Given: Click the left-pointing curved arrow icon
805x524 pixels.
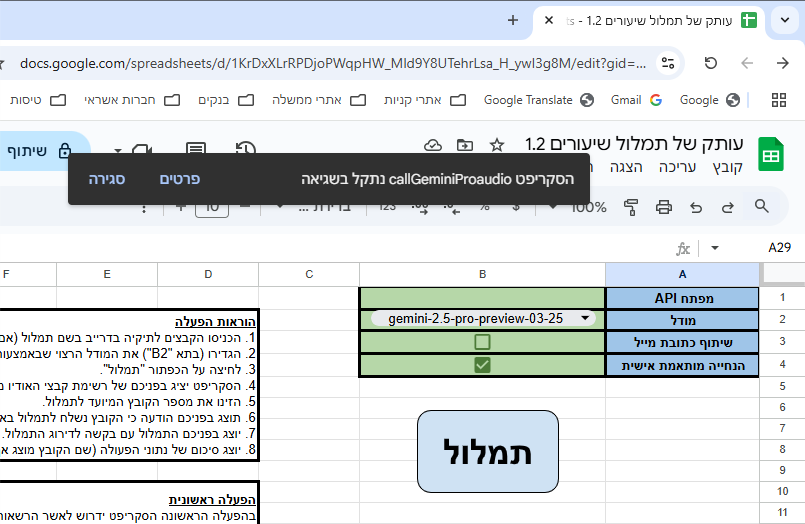Looking at the screenshot, I should pyautogui.click(x=696, y=207).
